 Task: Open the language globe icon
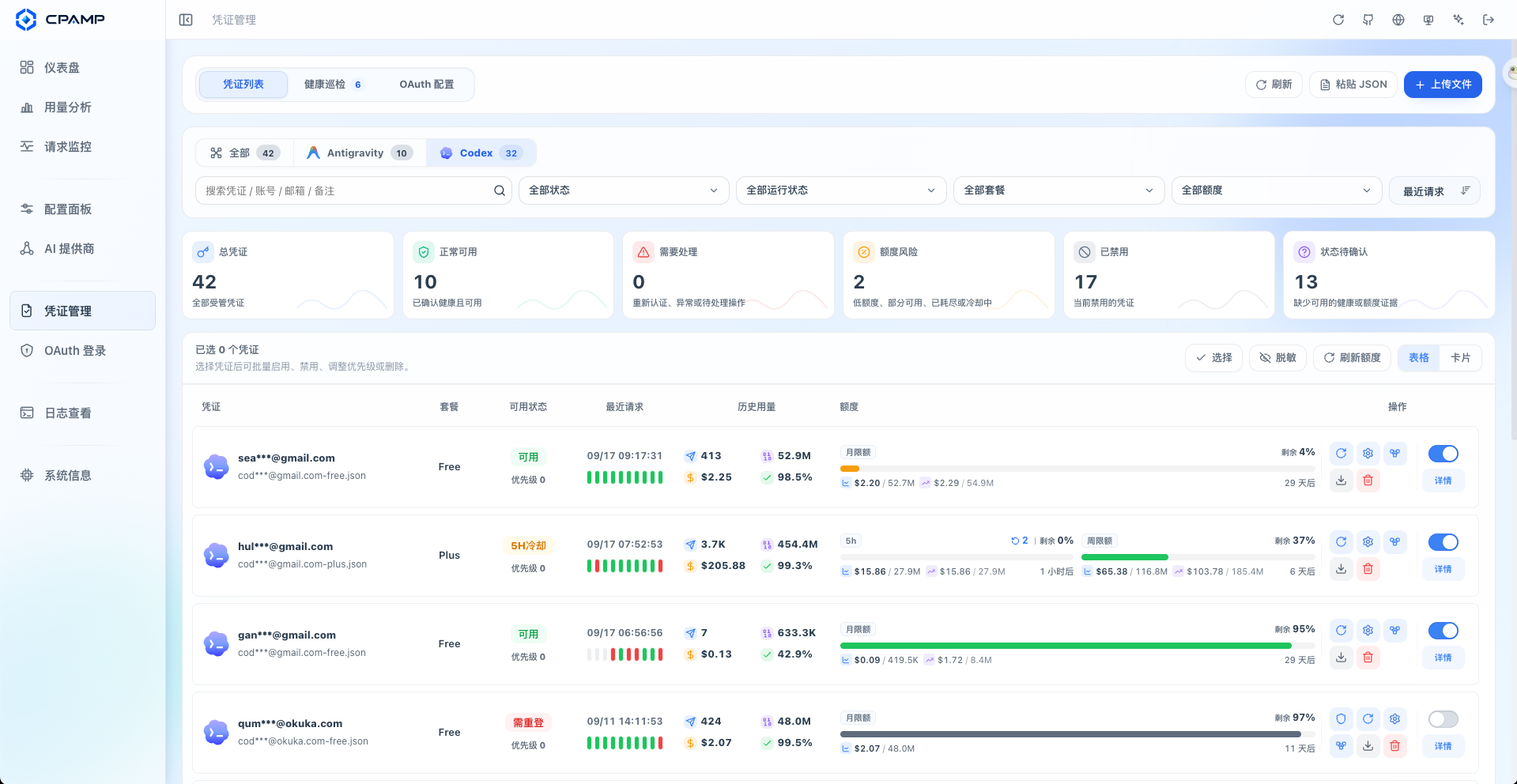coord(1398,20)
